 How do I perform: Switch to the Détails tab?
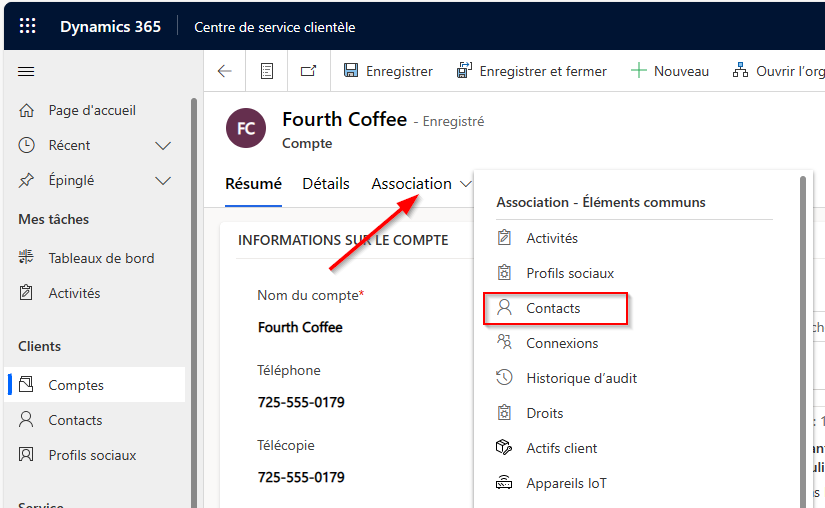[x=326, y=184]
